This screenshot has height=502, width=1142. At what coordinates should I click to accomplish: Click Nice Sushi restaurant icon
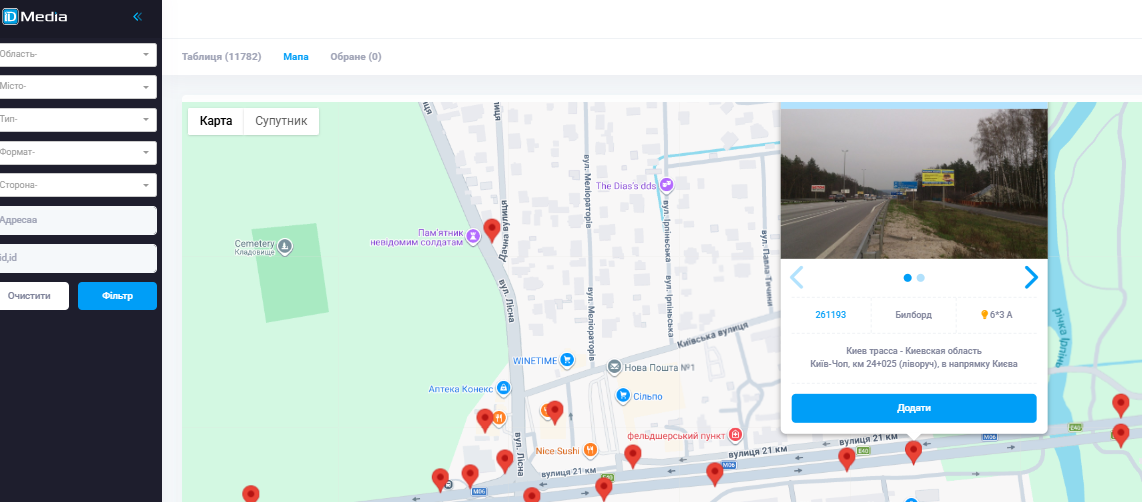click(x=591, y=450)
